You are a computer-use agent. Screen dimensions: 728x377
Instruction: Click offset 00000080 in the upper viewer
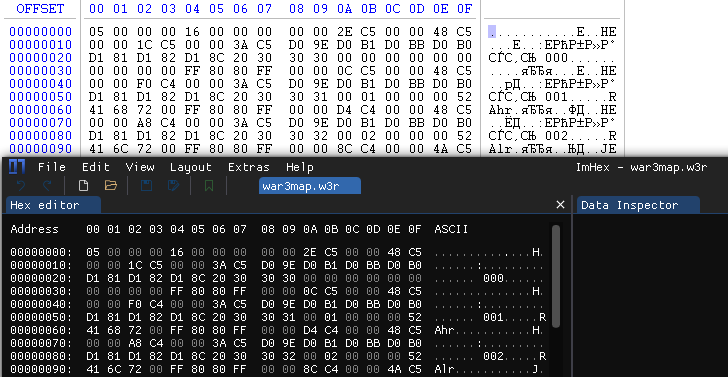(x=41, y=136)
